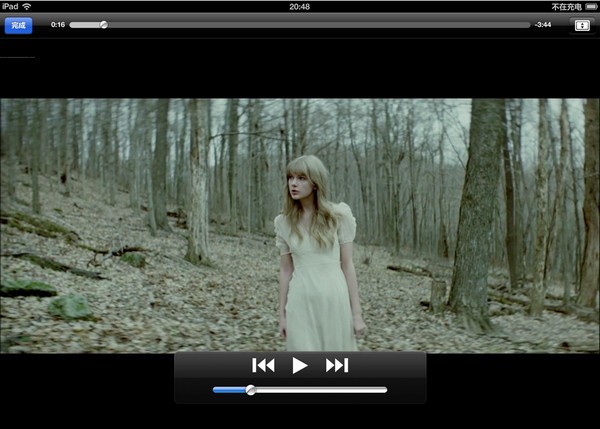The image size is (600, 429).
Task: Click the volume slider knob
Action: point(250,390)
